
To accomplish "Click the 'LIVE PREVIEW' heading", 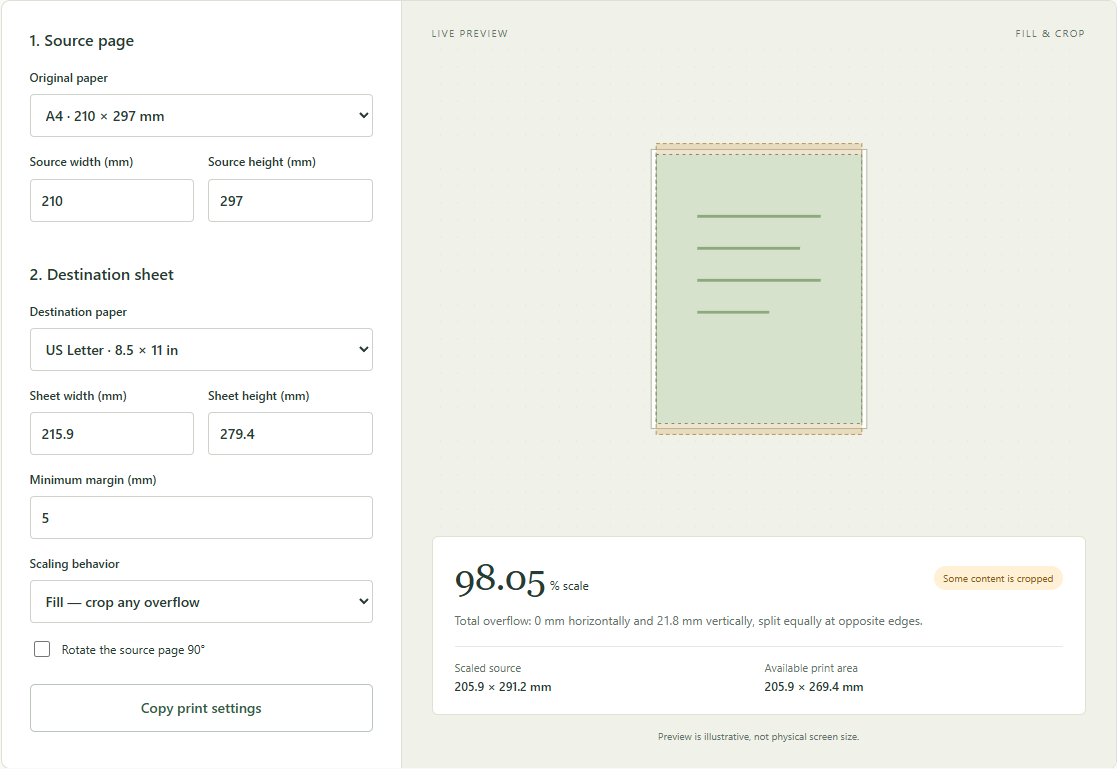I will click(x=469, y=33).
